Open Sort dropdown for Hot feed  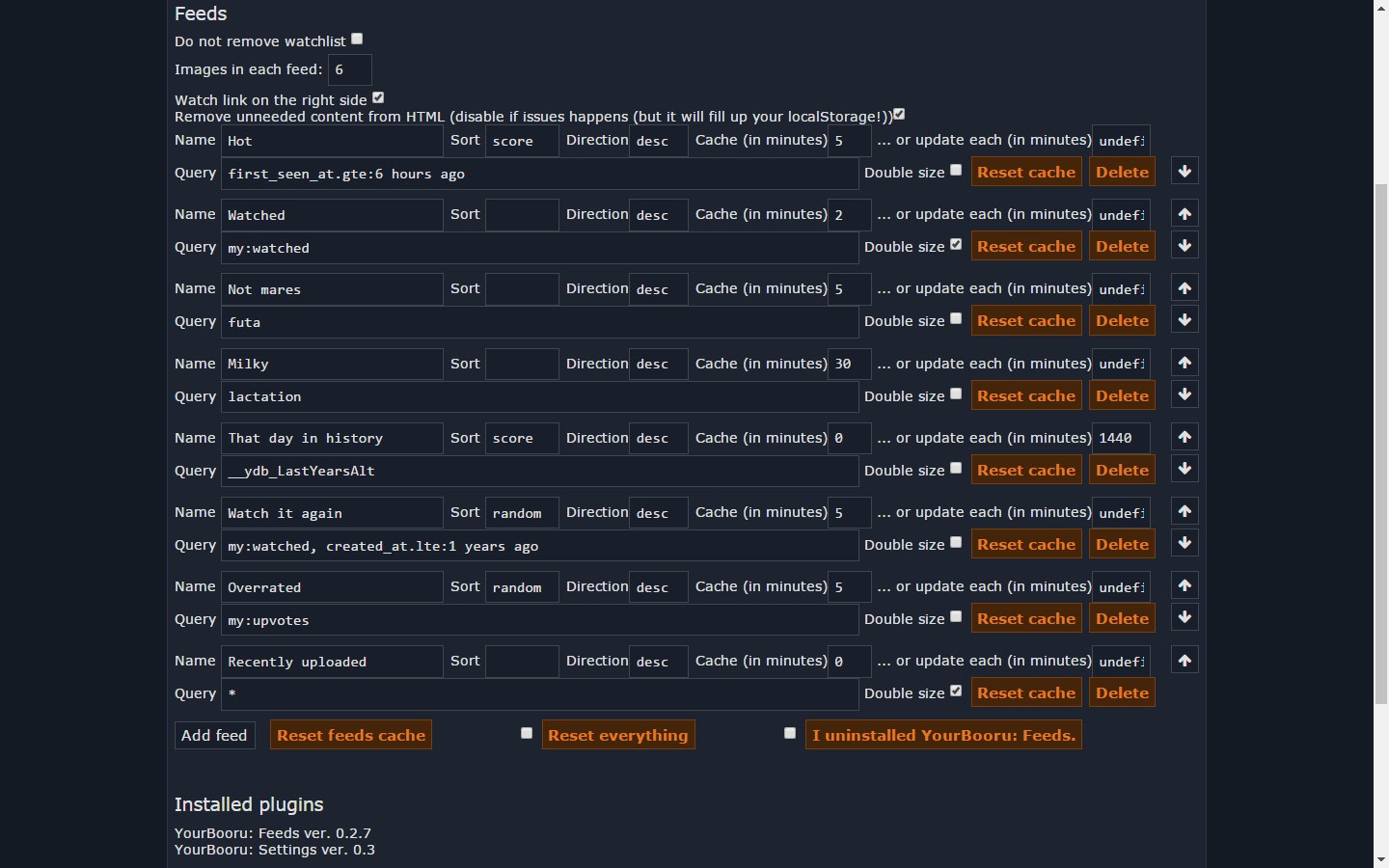[522, 141]
